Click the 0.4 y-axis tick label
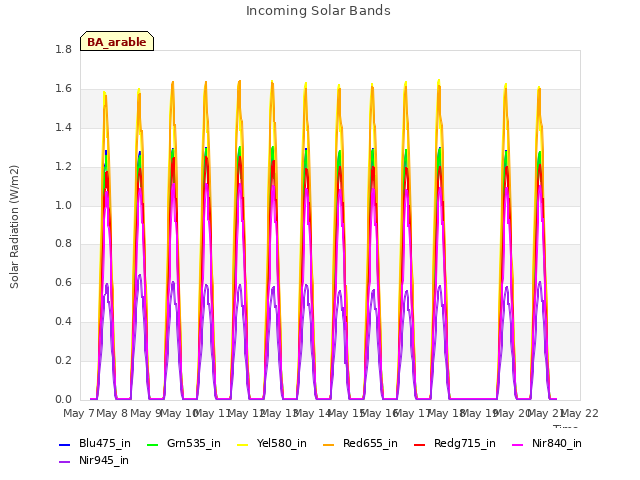 pyautogui.click(x=63, y=322)
